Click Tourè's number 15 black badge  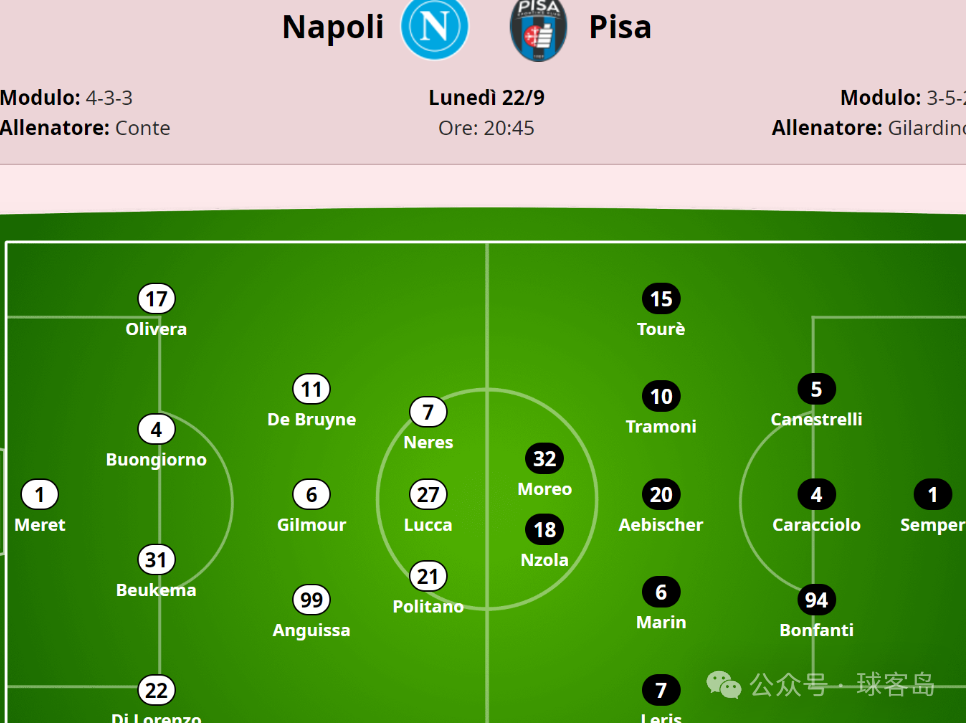pyautogui.click(x=661, y=299)
